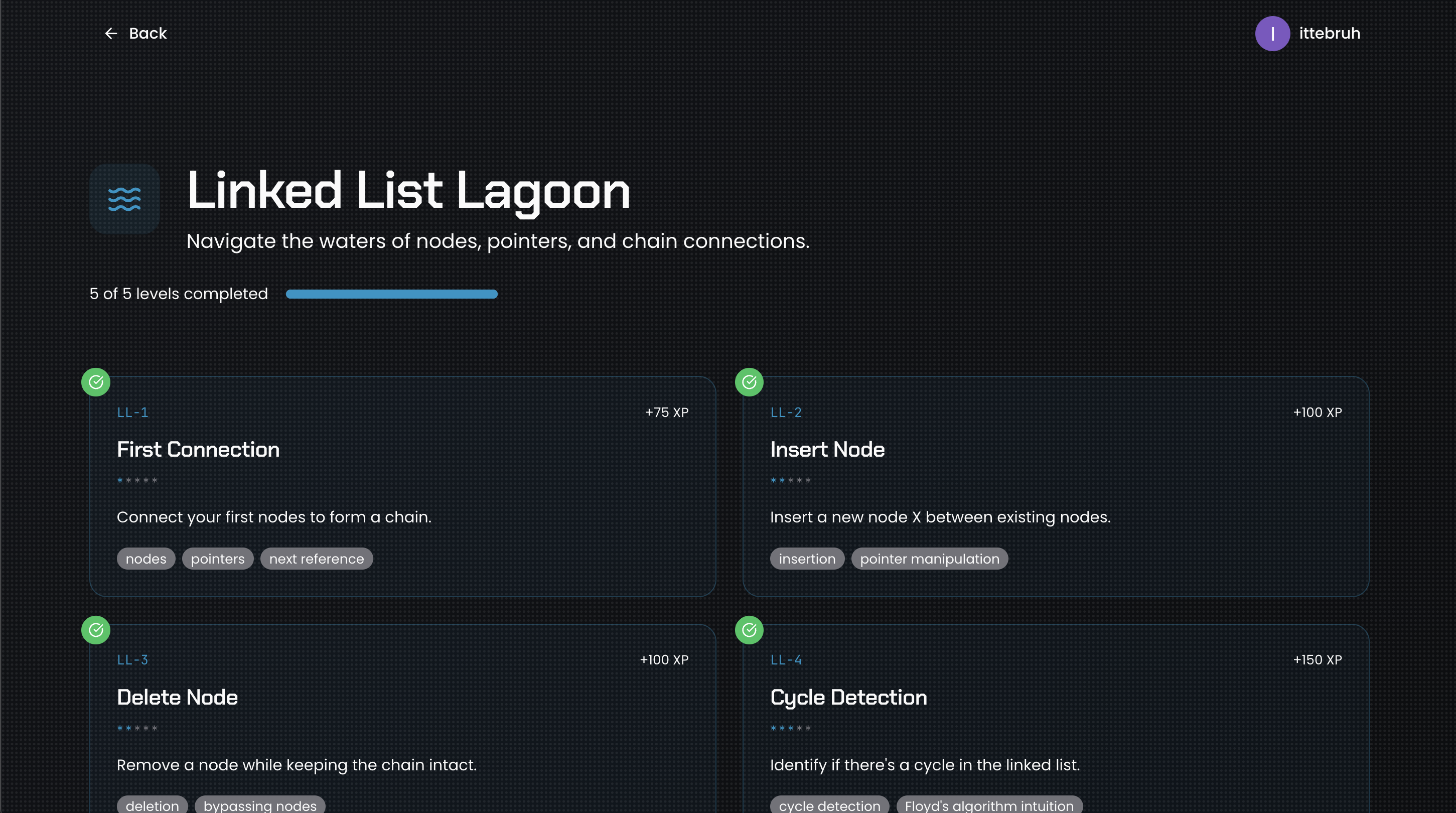Click the 'cycle detection' tag

tap(829, 806)
